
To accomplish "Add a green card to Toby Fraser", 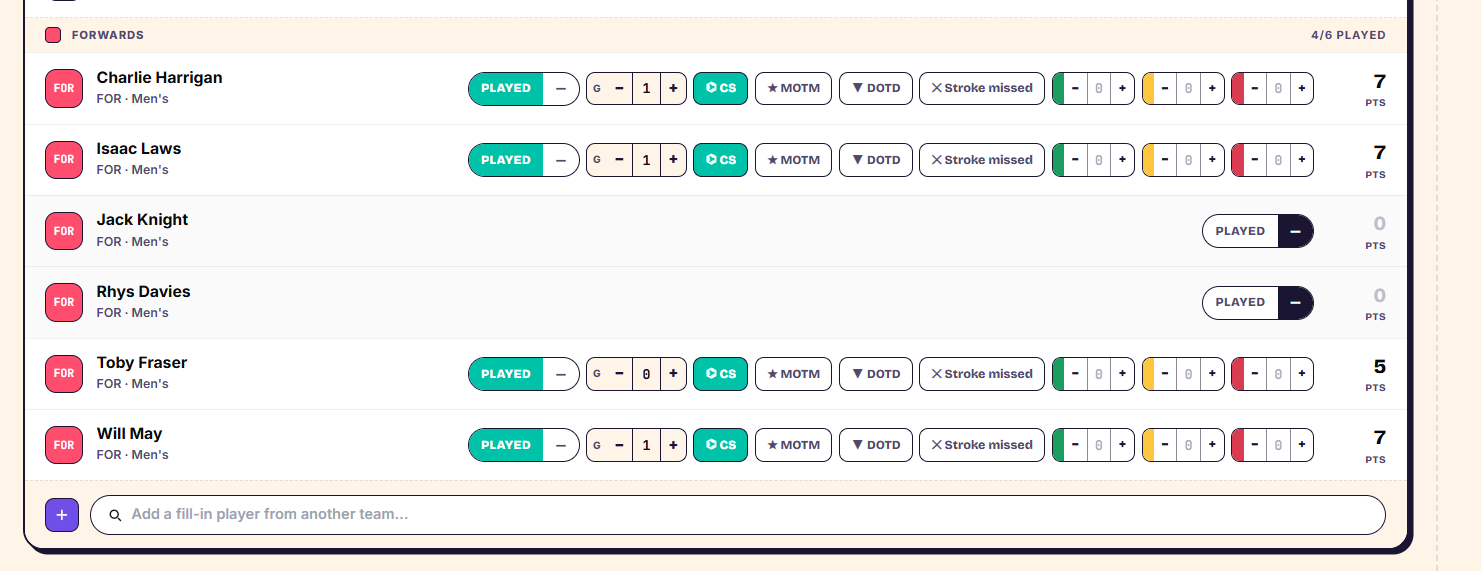I will click(1122, 374).
